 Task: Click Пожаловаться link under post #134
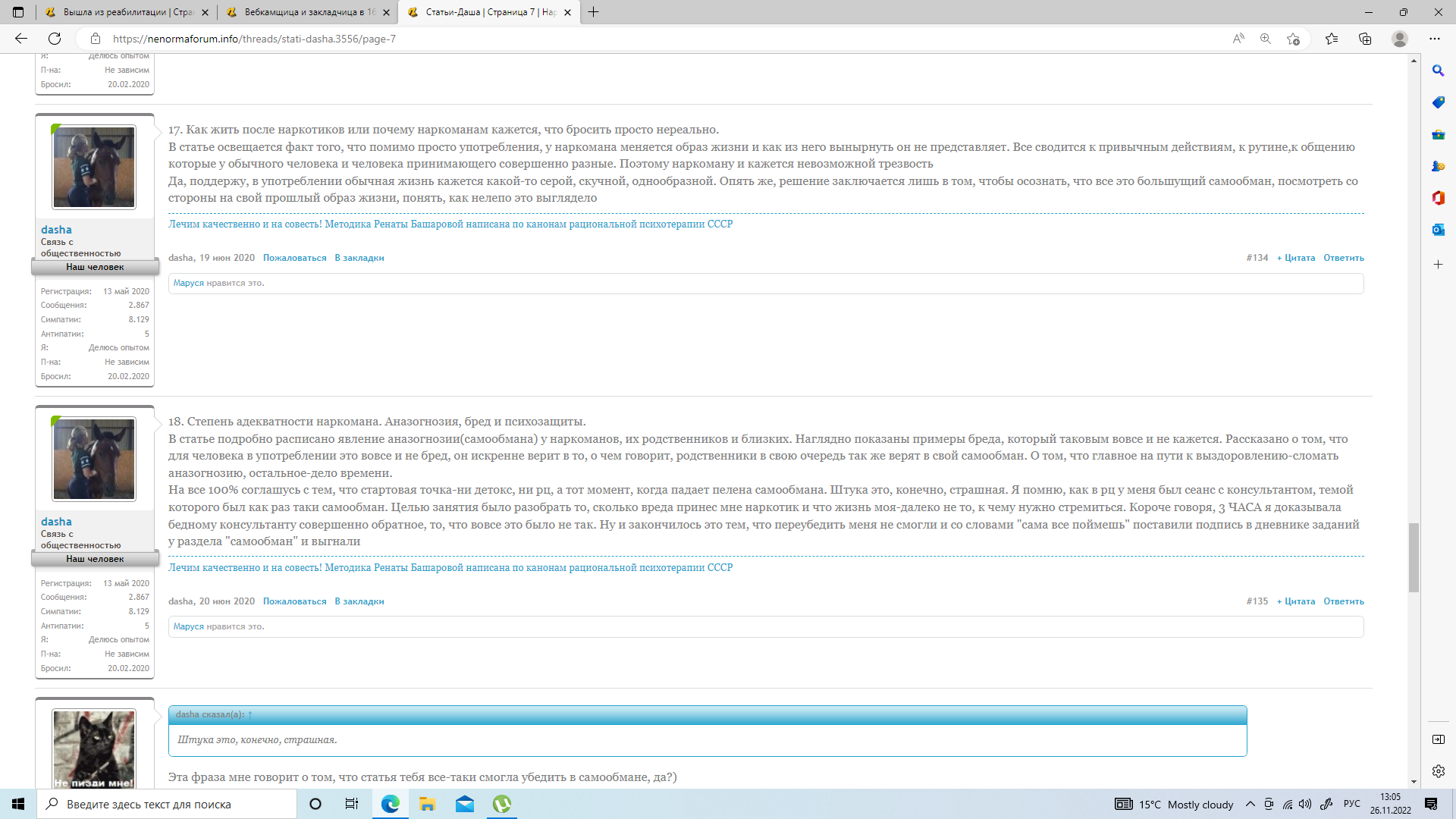point(294,258)
